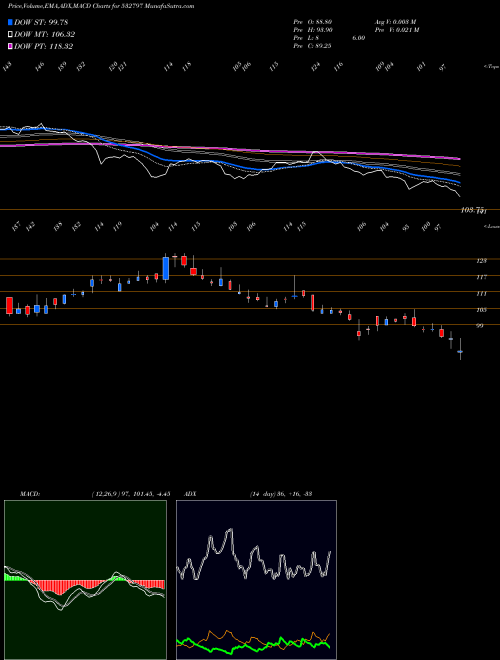This screenshot has height=660, width=500.
Task: Click the 'ADX' panel label
Action: pos(188,493)
